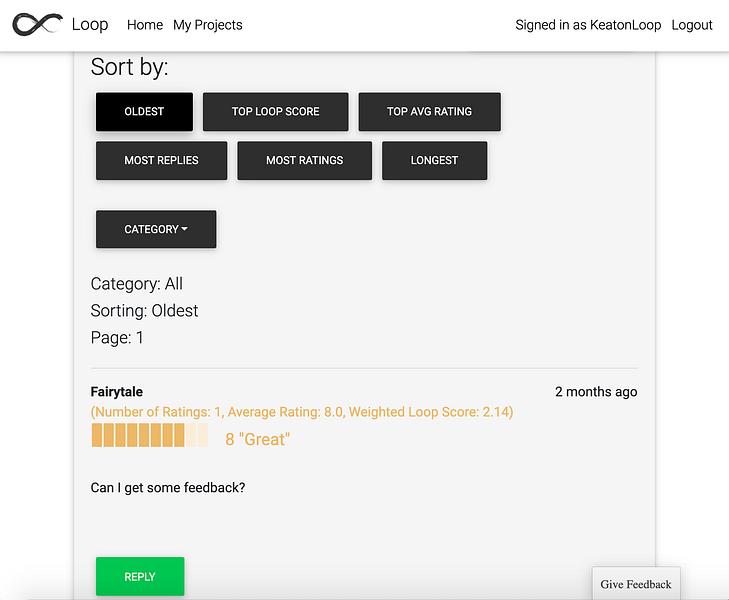Click the Loop infinity logo icon
729x600 pixels.
click(x=37, y=24)
